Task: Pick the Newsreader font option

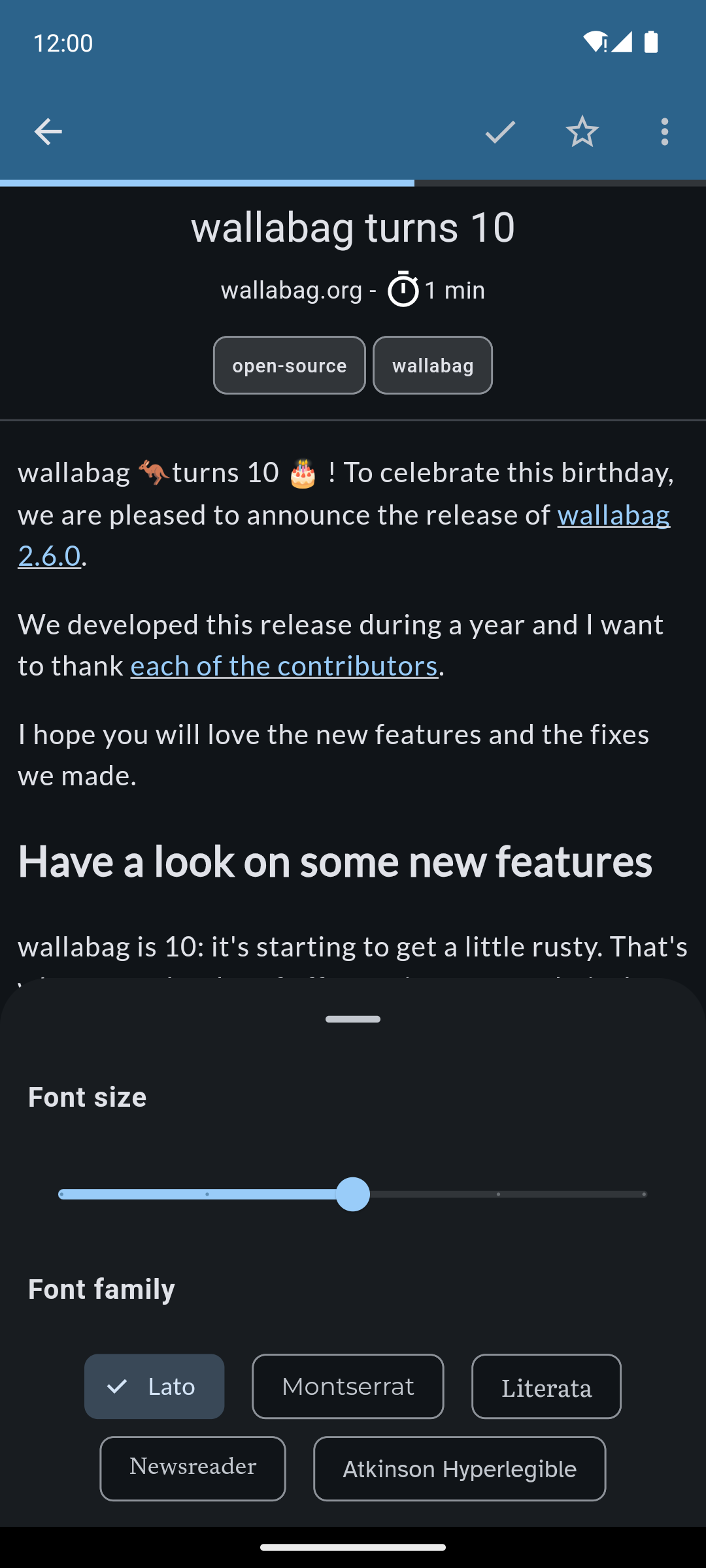Action: point(193,1469)
